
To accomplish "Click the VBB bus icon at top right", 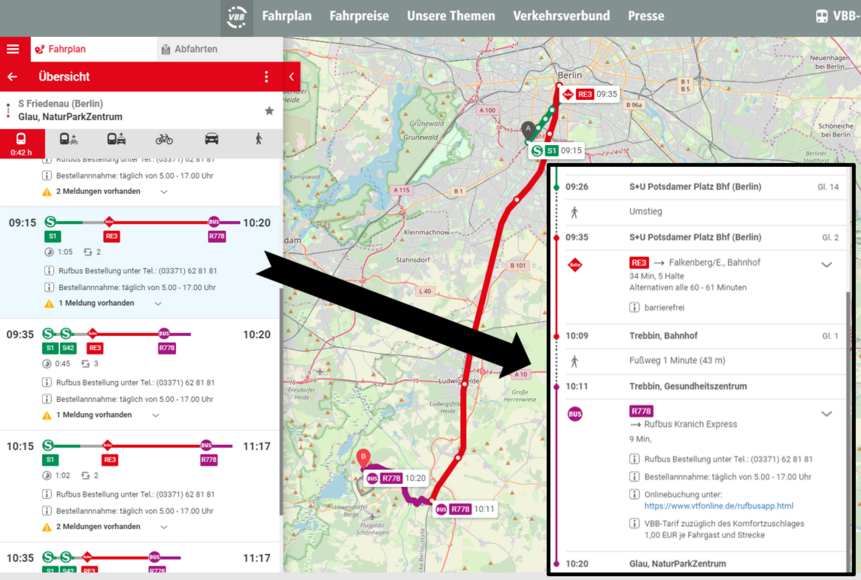I will click(821, 16).
